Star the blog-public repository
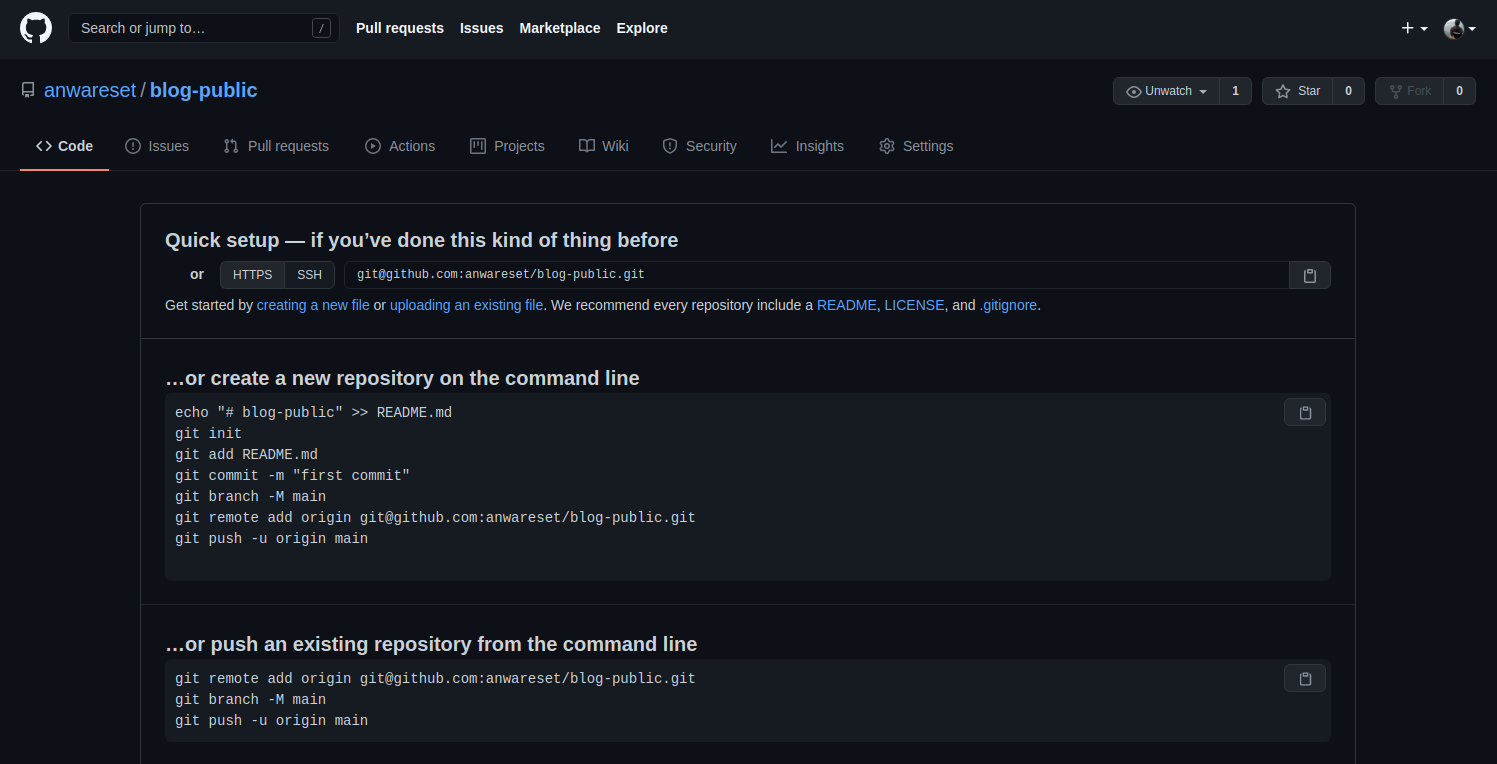This screenshot has height=764, width=1497. coord(1298,91)
